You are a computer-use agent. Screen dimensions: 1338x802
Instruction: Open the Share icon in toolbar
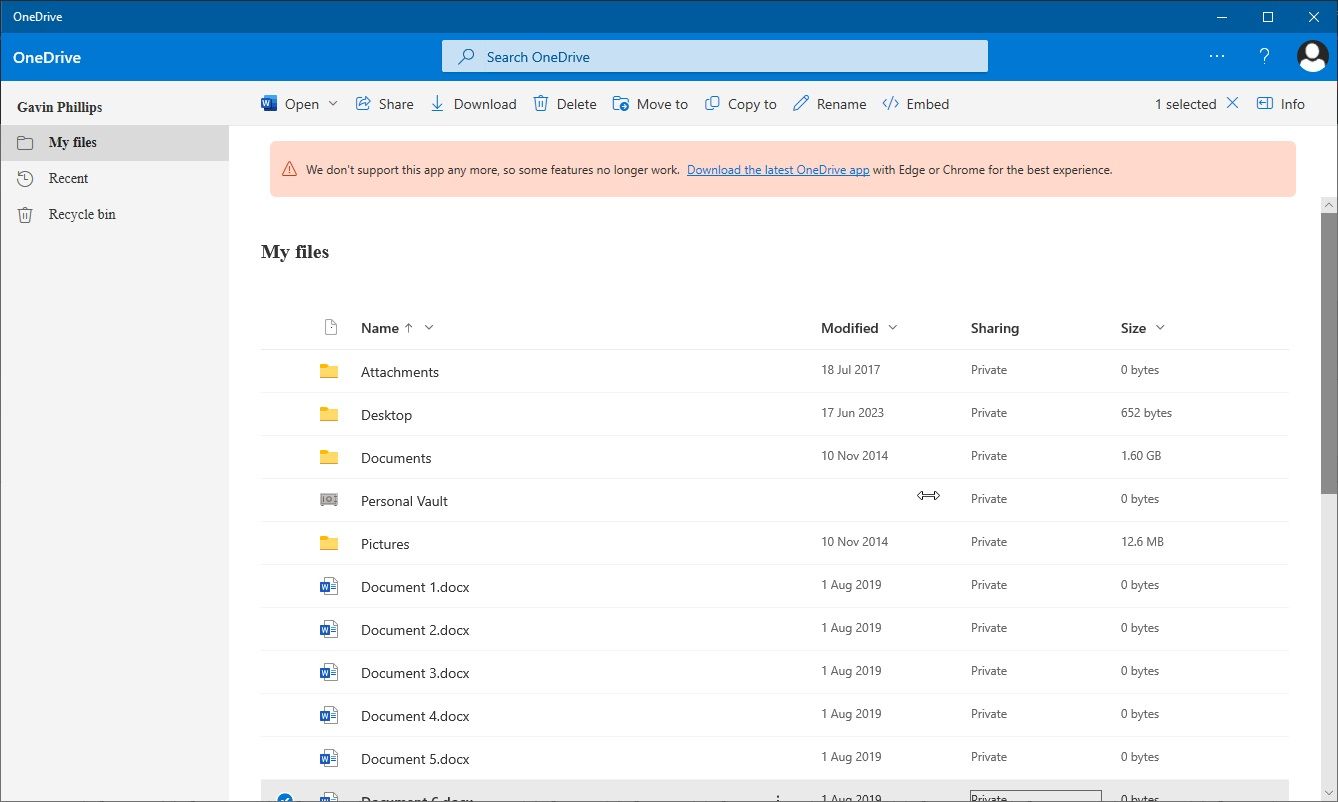tap(362, 103)
